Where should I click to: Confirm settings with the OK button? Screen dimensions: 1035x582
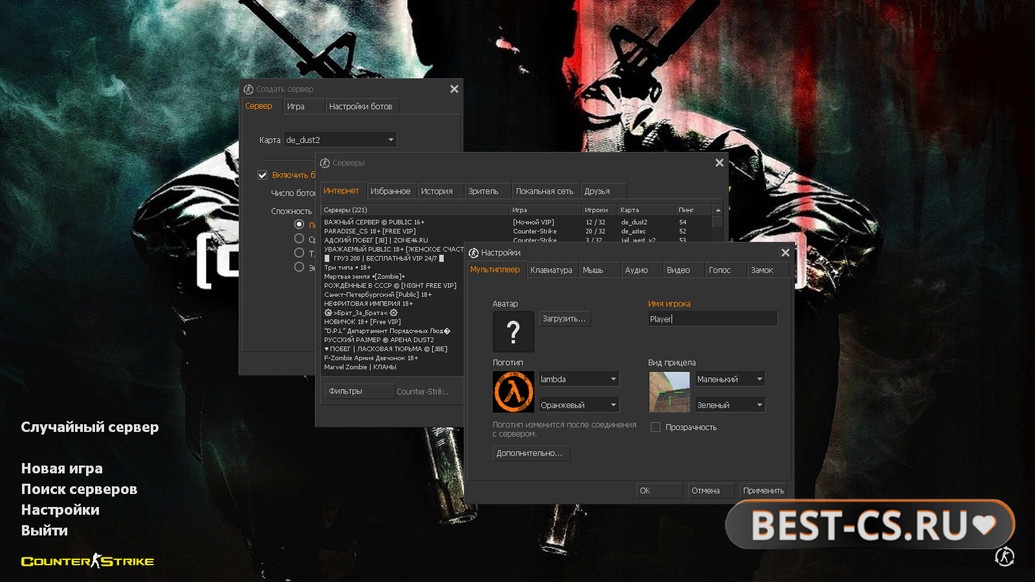[x=659, y=490]
